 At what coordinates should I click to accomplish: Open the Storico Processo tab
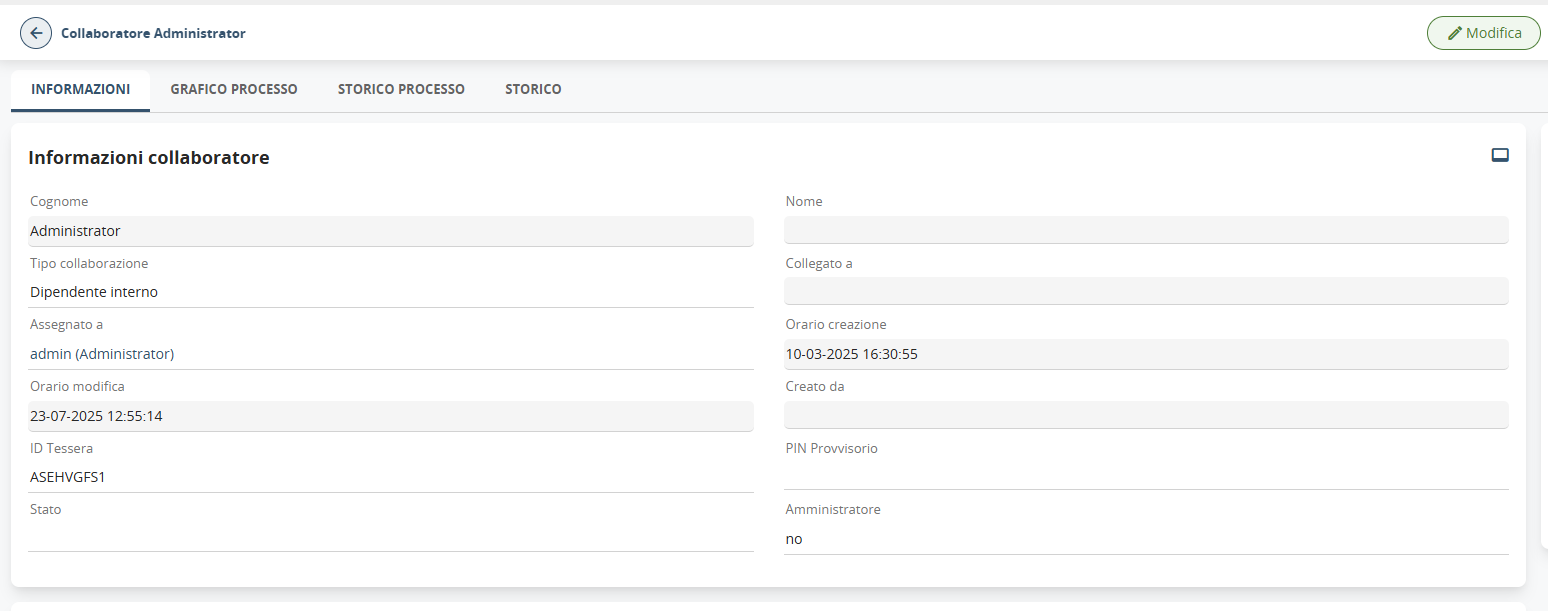[x=401, y=89]
